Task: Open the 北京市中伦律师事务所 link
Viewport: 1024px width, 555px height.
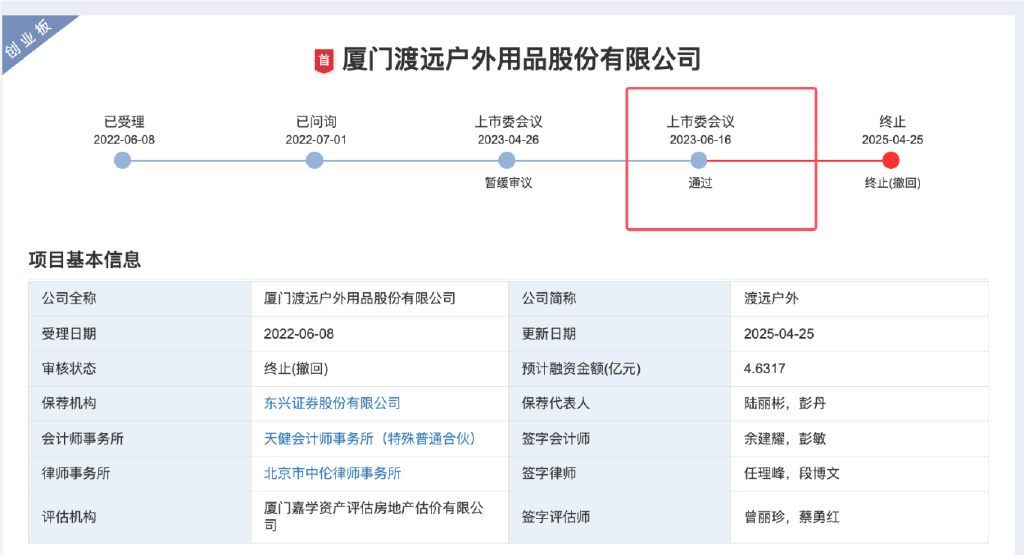Action: [332, 473]
